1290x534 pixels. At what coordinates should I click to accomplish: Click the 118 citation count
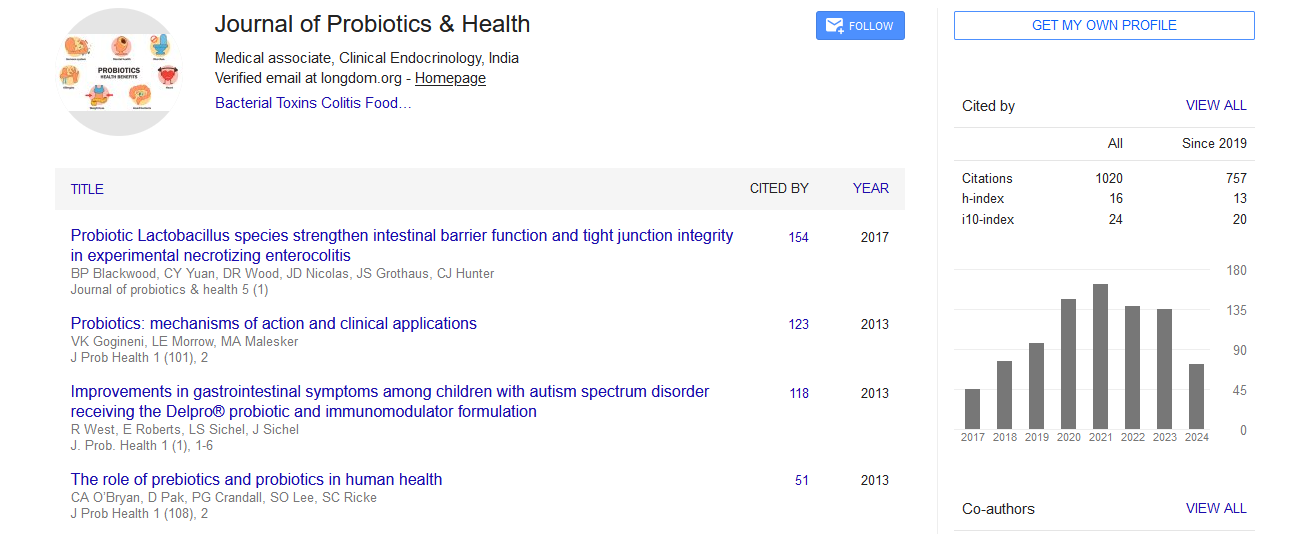[798, 393]
